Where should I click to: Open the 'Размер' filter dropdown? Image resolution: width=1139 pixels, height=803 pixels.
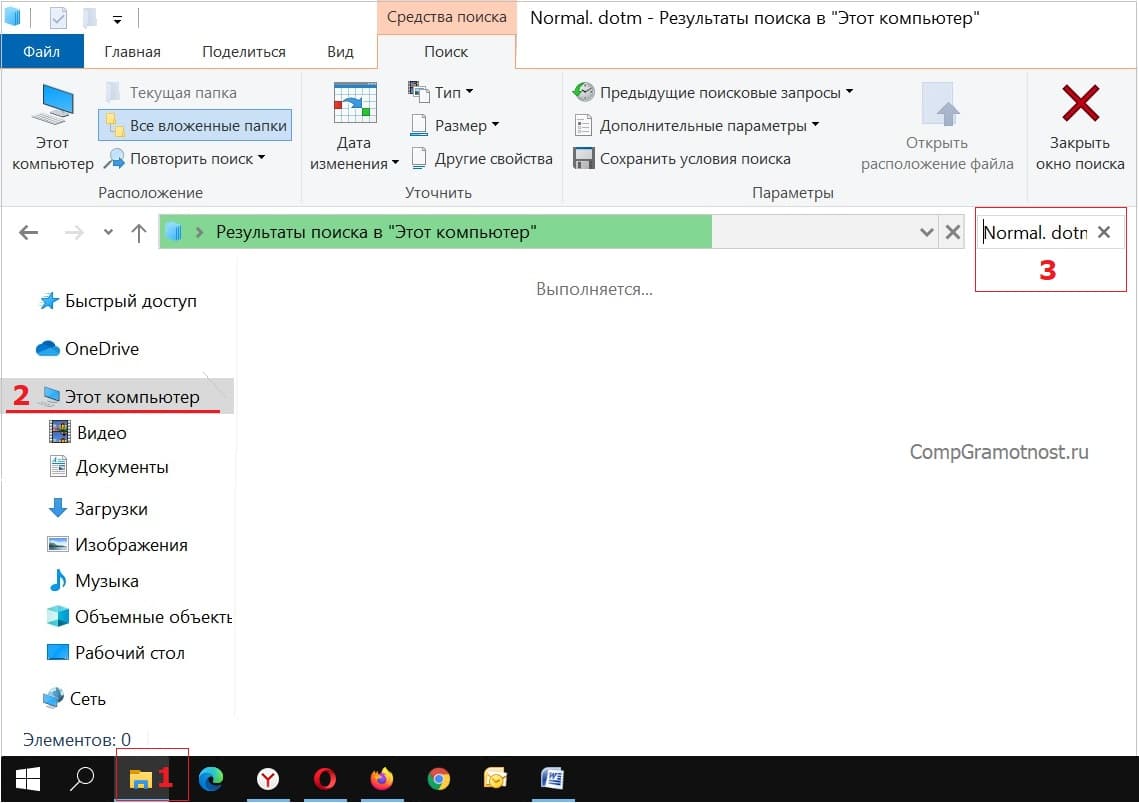tap(454, 126)
